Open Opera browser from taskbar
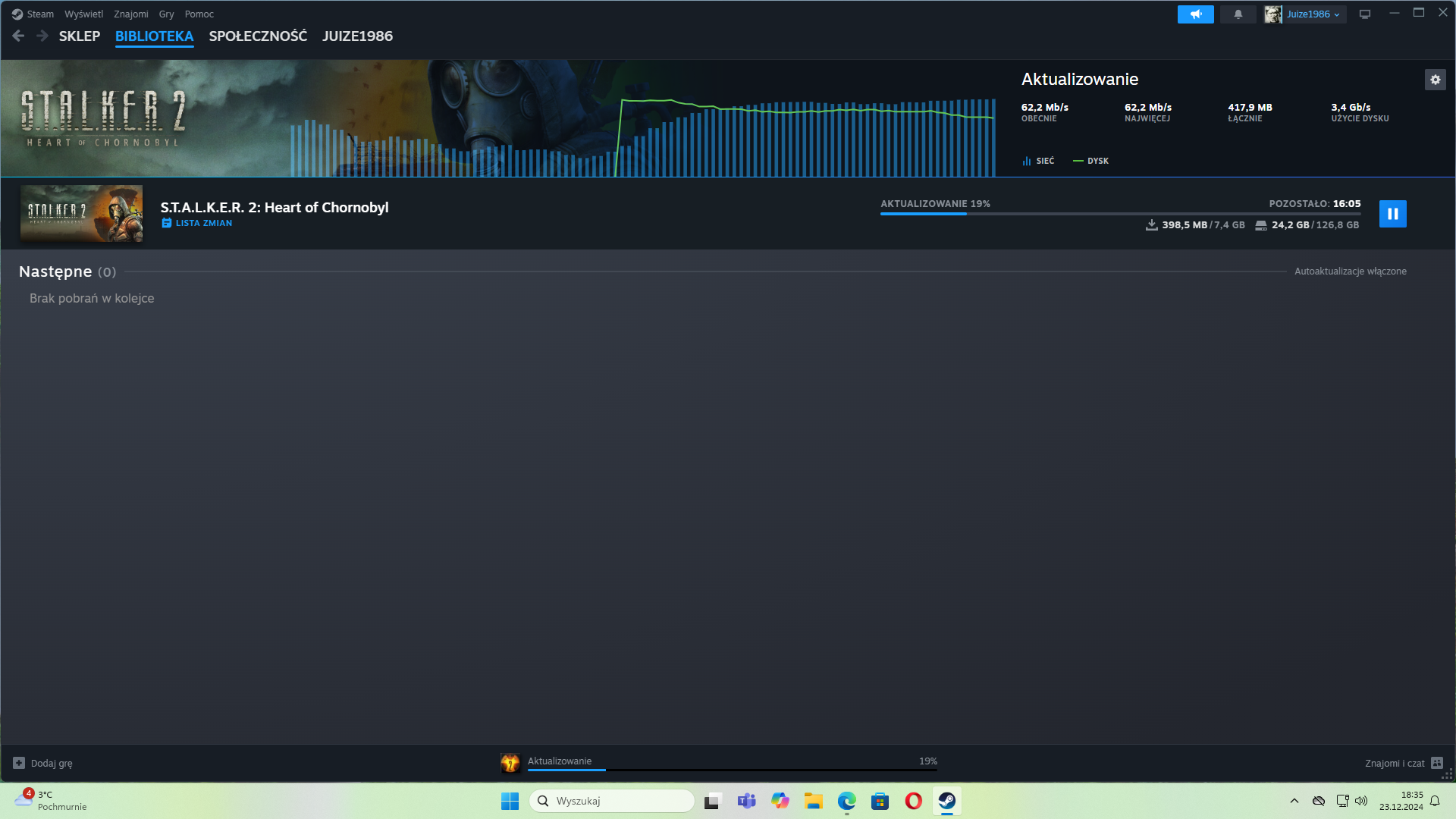Image resolution: width=1456 pixels, height=819 pixels. 913,801
